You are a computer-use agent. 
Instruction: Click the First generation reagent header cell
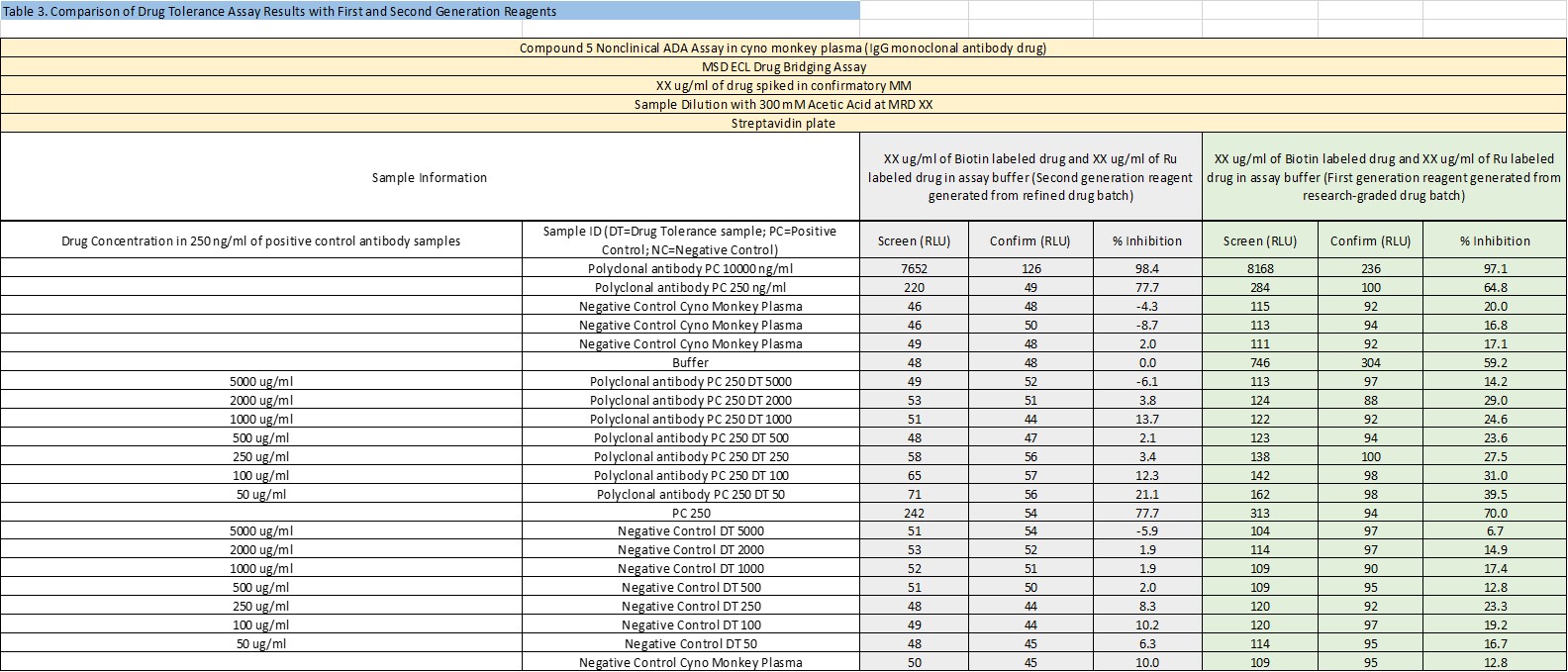click(x=1384, y=177)
